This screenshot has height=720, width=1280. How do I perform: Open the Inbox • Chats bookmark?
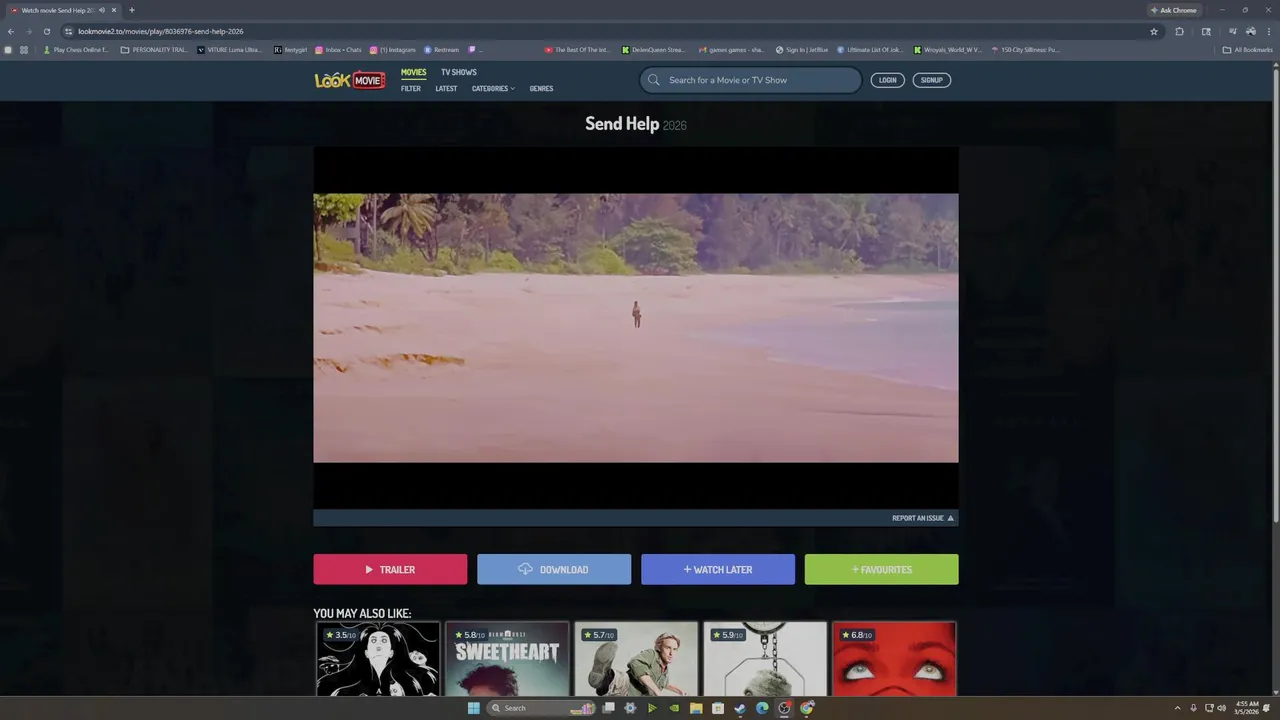tap(338, 49)
